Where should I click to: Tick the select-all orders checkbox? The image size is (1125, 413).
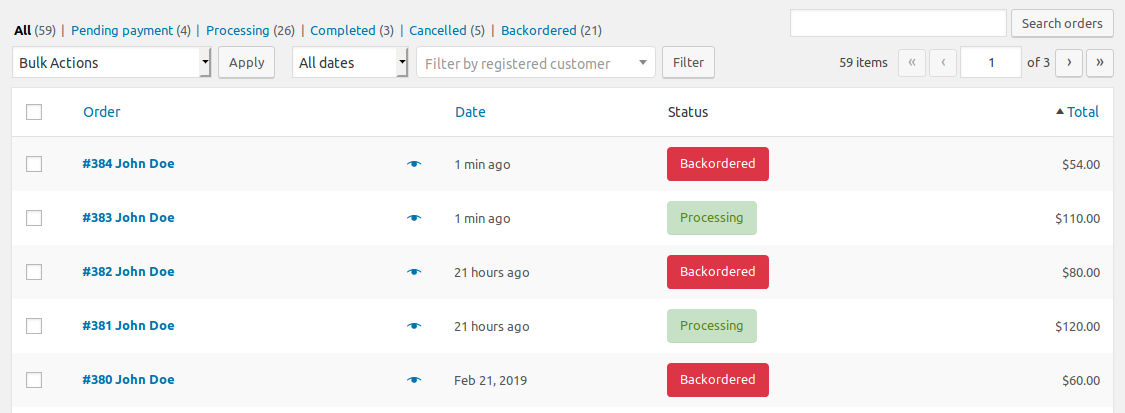coord(34,112)
